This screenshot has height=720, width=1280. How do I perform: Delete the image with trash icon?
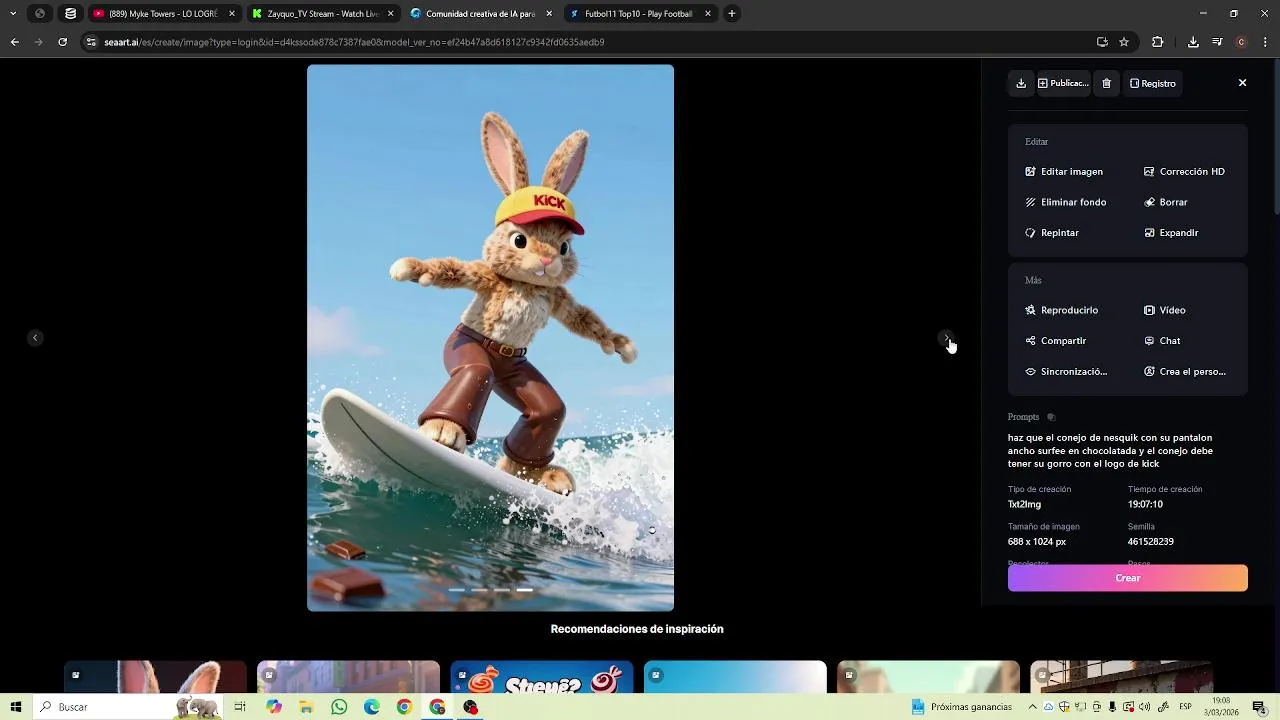pyautogui.click(x=1106, y=83)
